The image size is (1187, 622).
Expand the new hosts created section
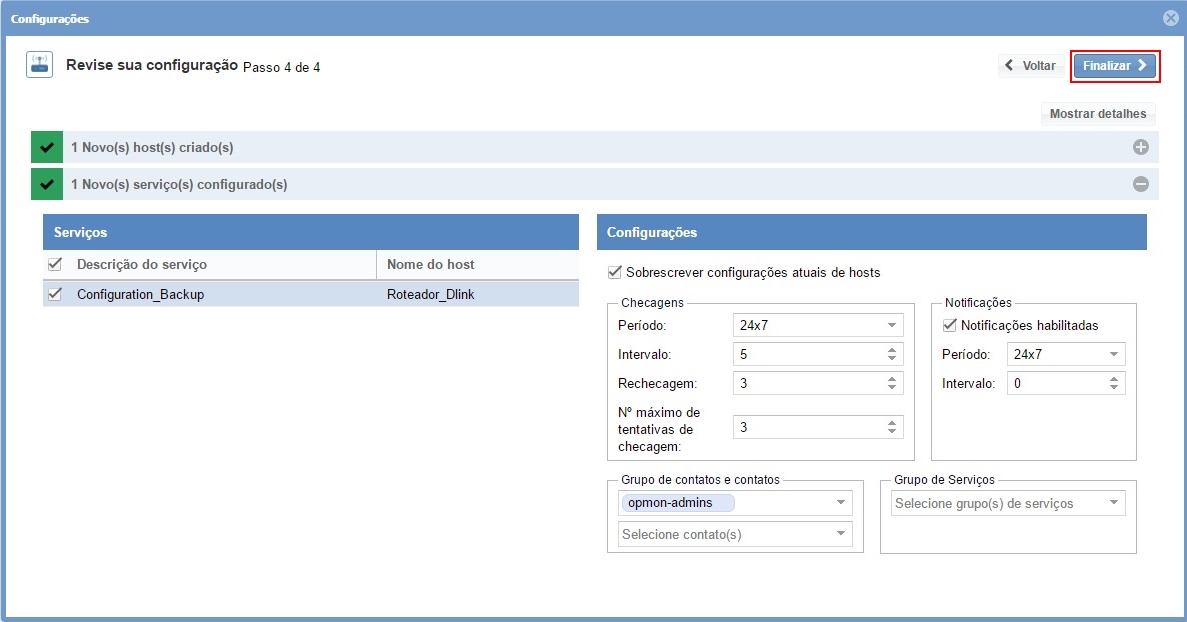[x=1140, y=147]
